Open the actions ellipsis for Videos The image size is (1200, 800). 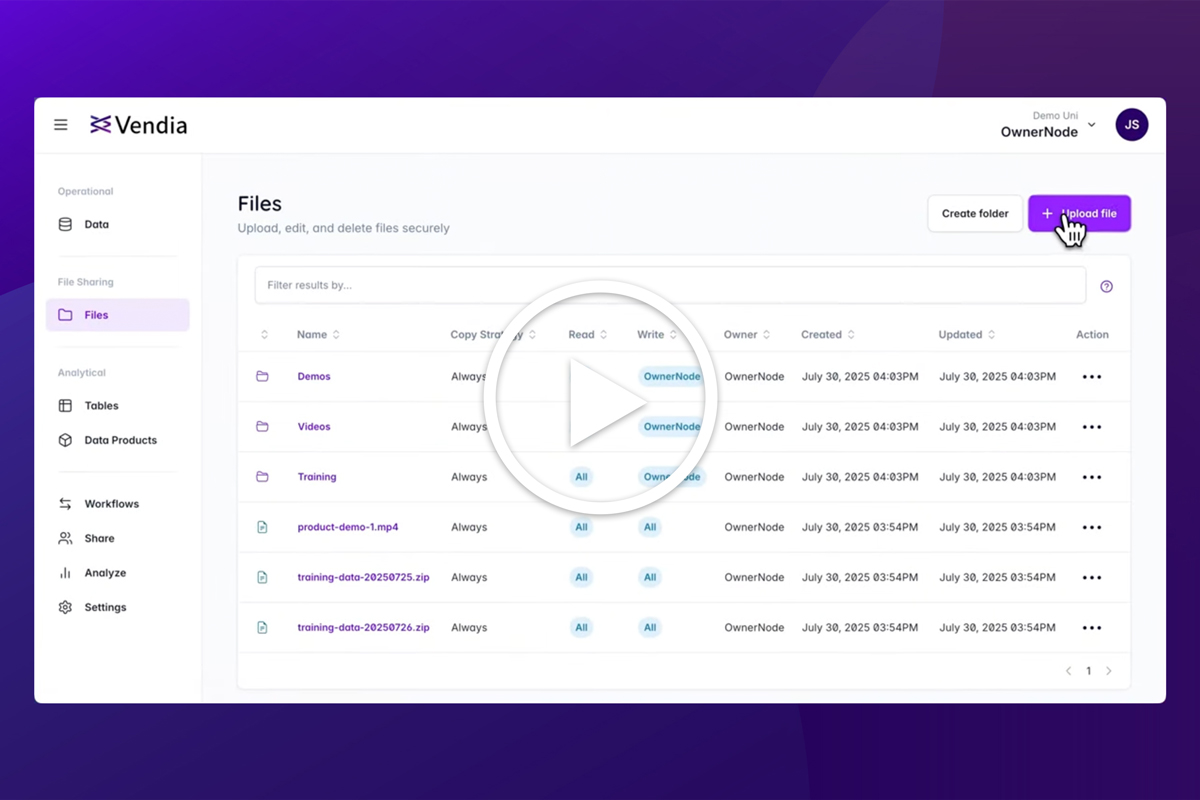1092,427
